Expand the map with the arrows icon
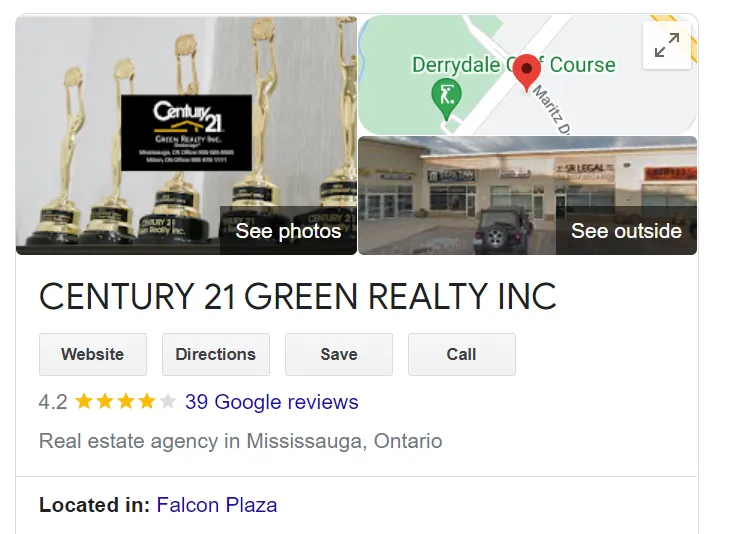This screenshot has height=534, width=732. pos(667,45)
